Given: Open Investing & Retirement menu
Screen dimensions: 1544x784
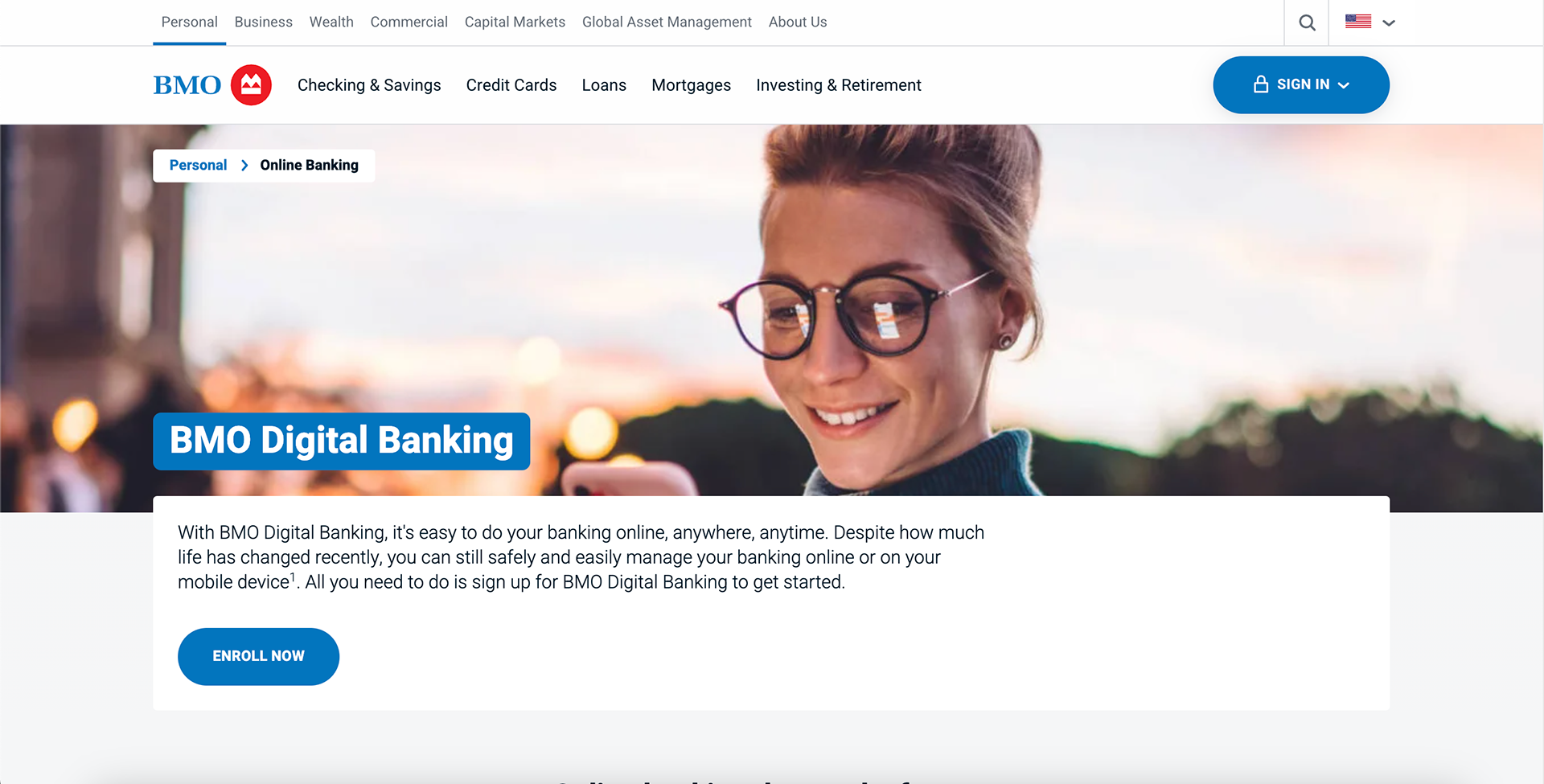Looking at the screenshot, I should click(x=839, y=85).
